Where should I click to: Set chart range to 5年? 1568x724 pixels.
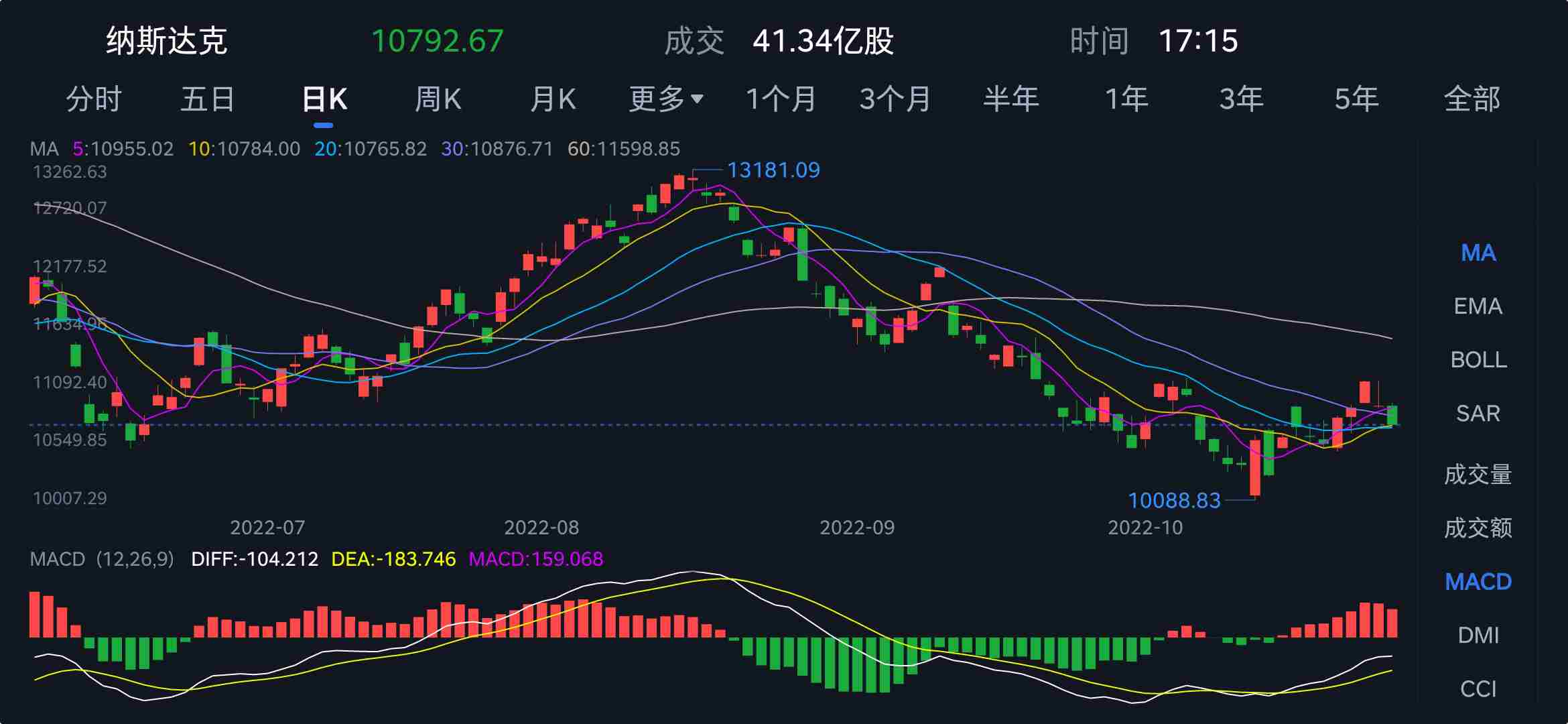tap(1356, 99)
